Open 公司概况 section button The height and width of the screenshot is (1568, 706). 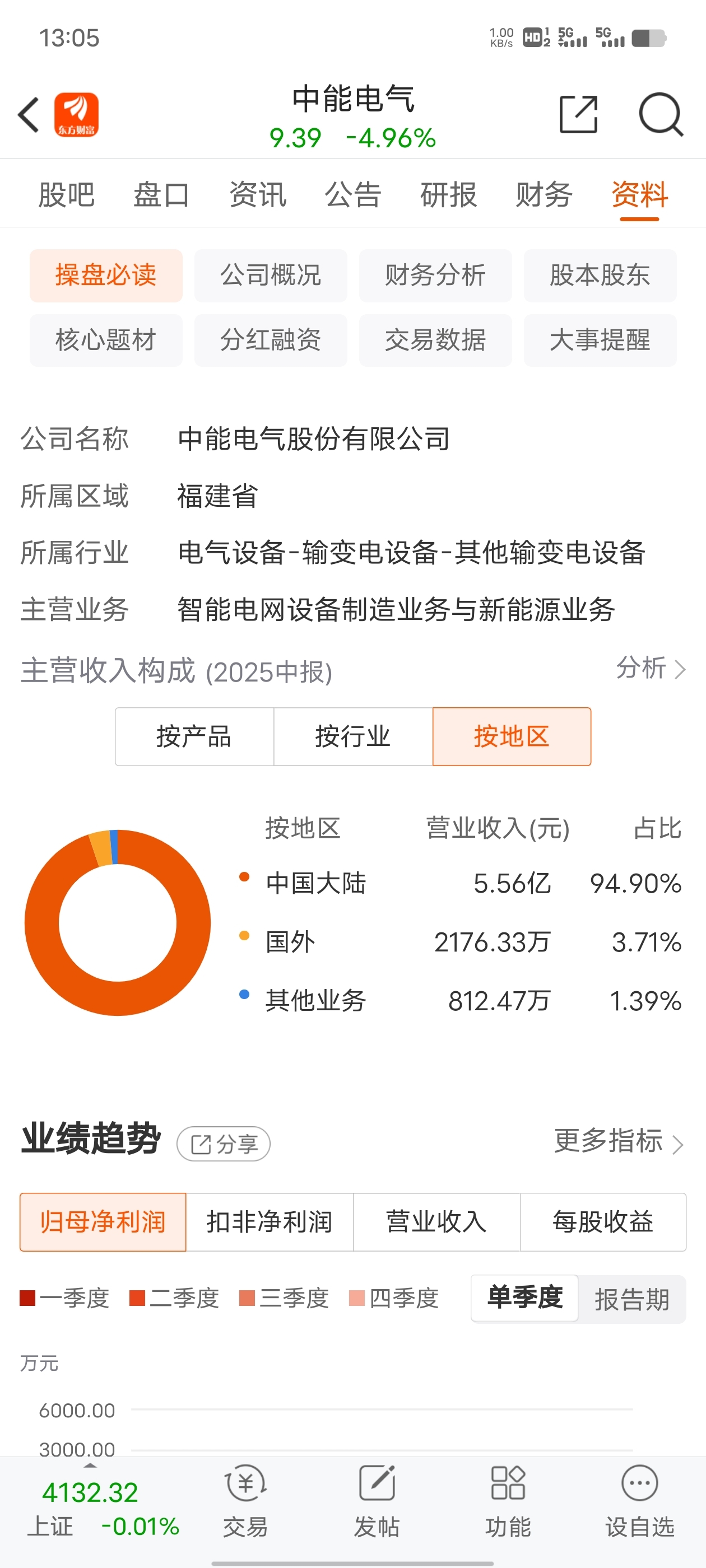coord(271,275)
